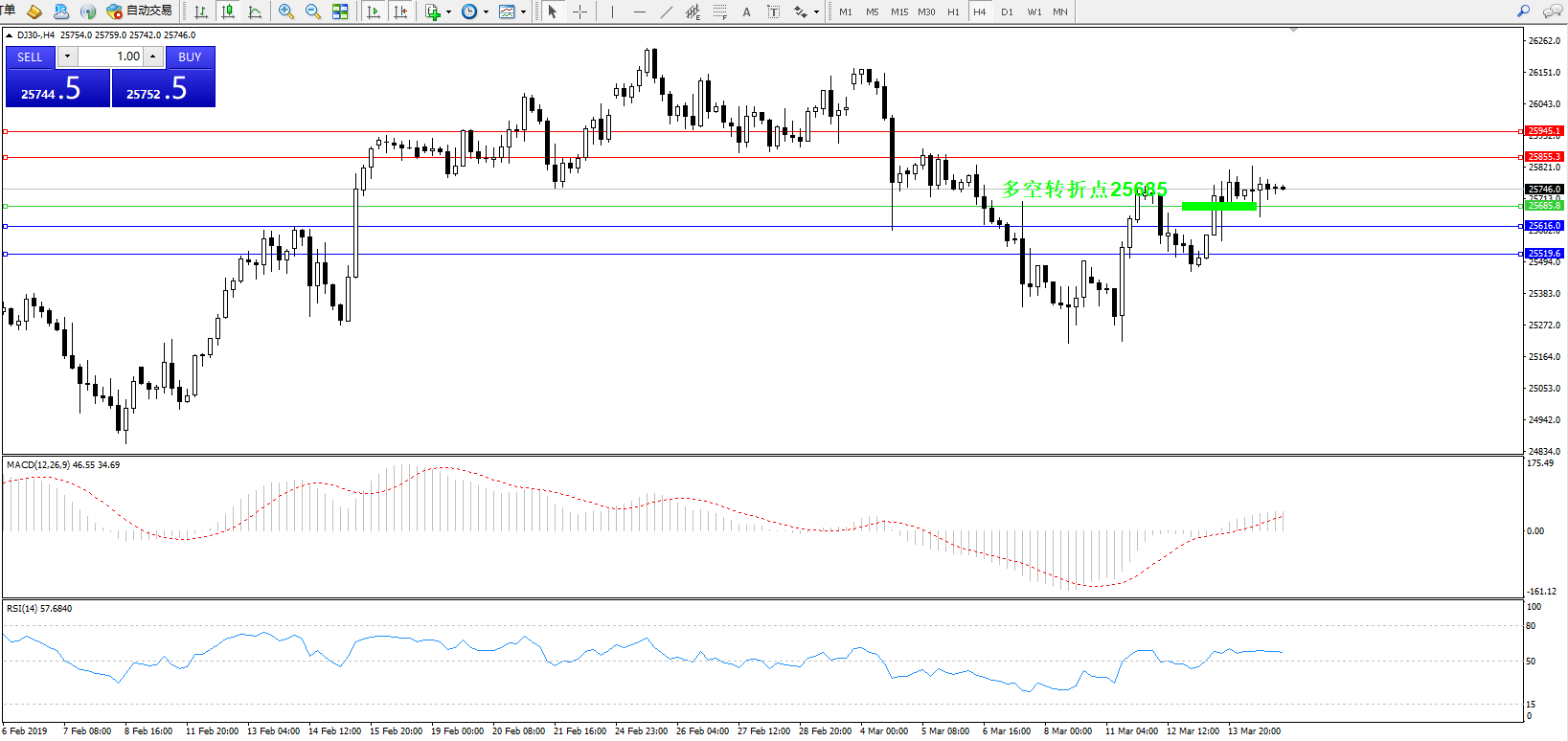Click the tile windows icon

tap(340, 11)
